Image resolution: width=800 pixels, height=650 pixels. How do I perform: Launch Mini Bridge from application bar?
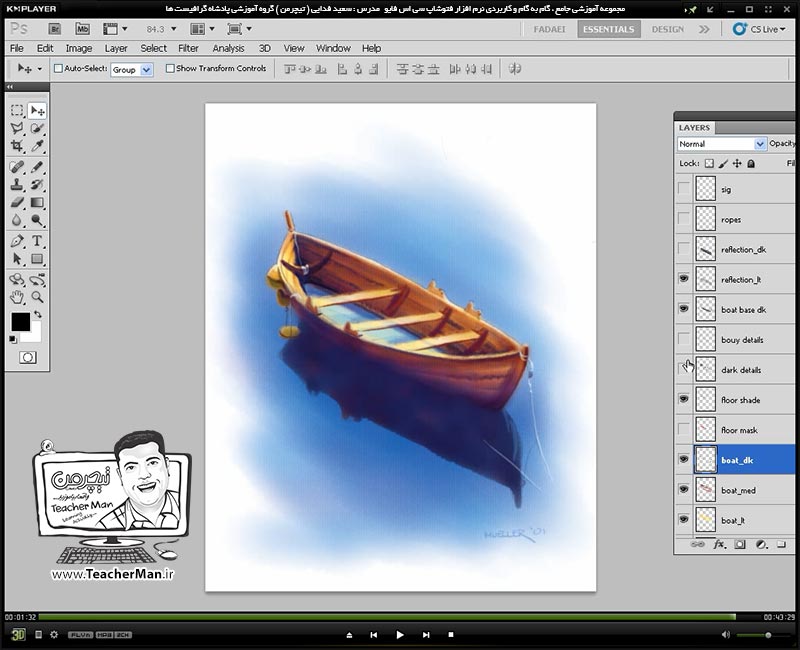pyautogui.click(x=82, y=29)
